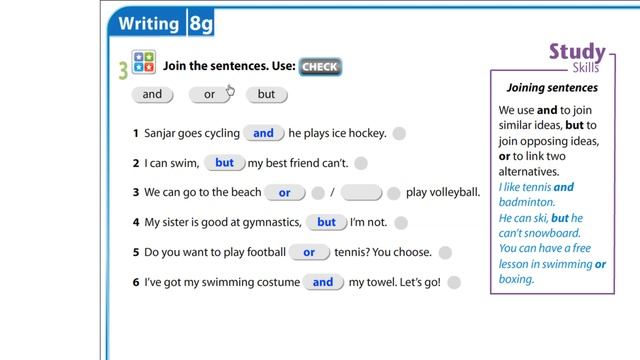Click the empty second blank in sentence 3
The height and width of the screenshot is (360, 640).
[x=361, y=193]
